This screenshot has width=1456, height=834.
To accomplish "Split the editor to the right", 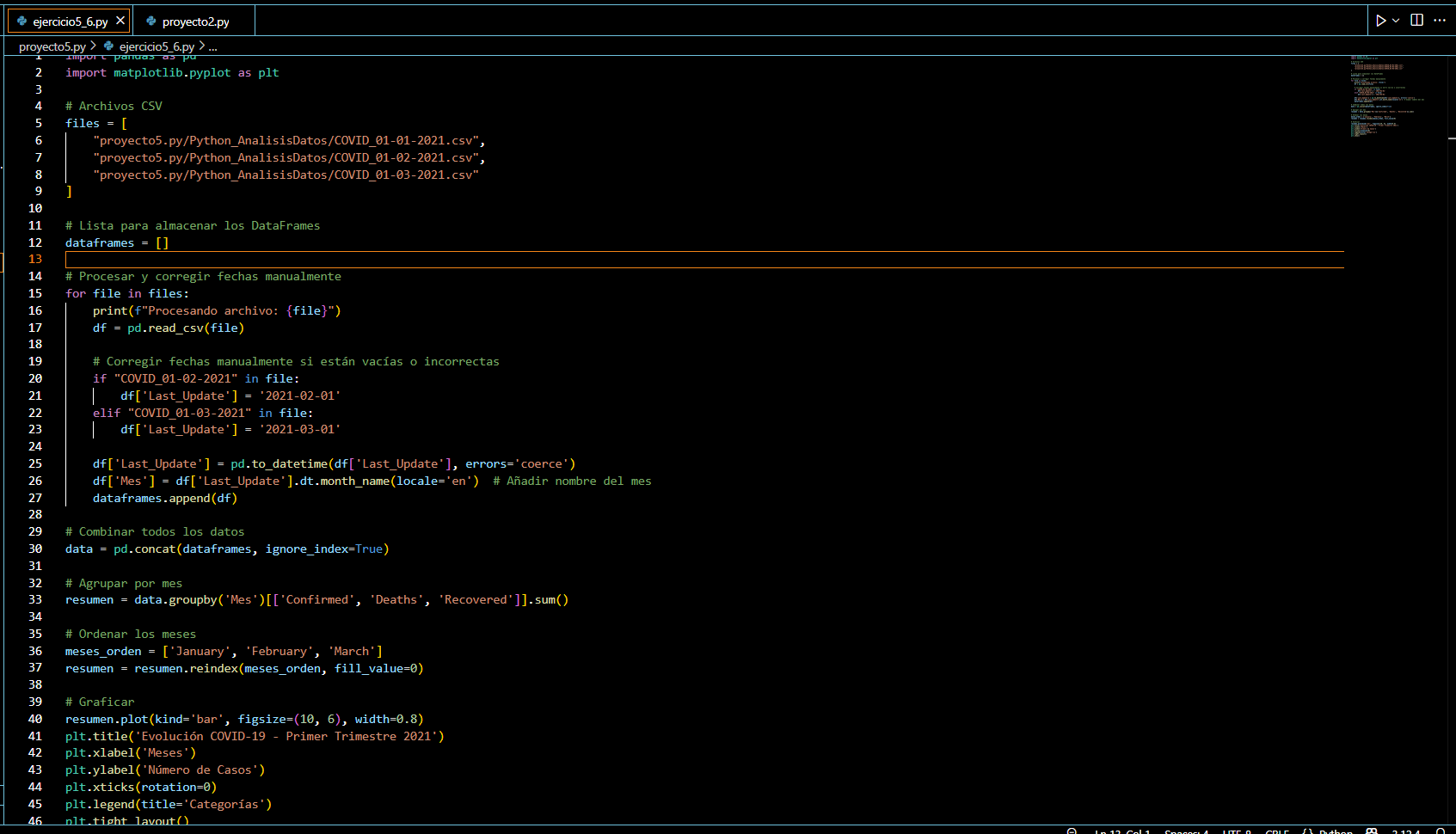I will [x=1417, y=21].
